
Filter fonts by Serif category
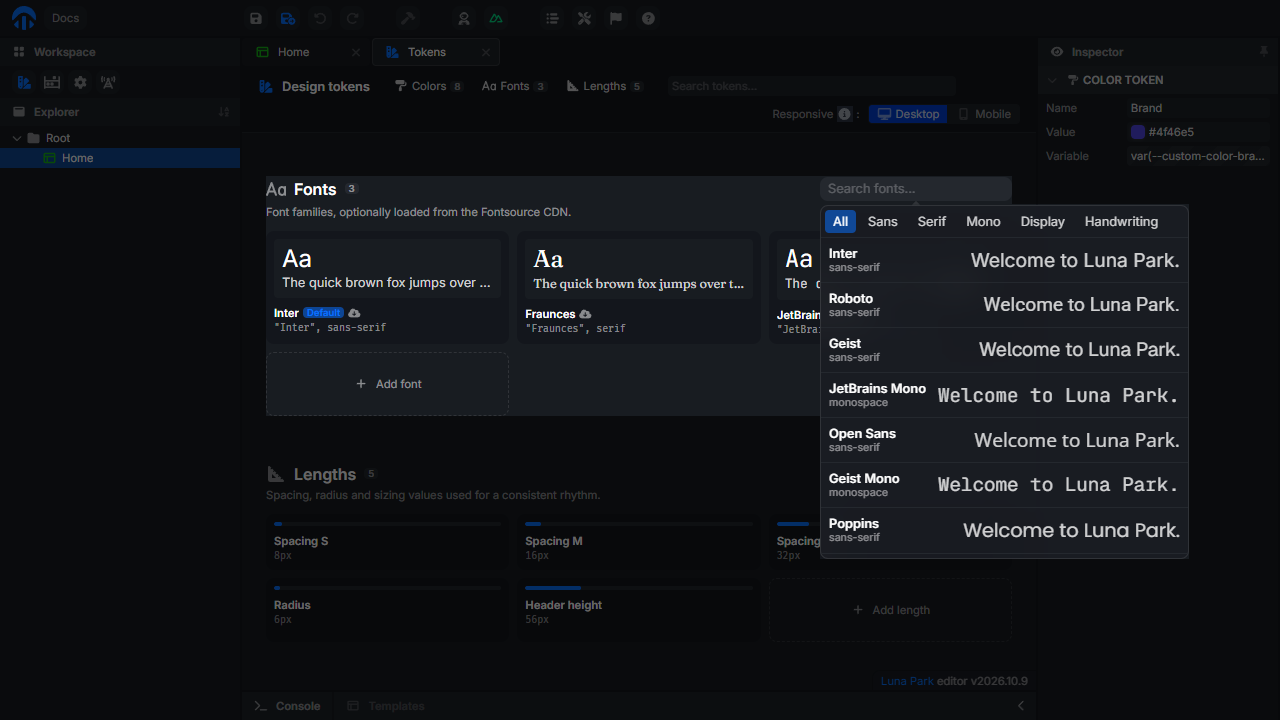[932, 221]
